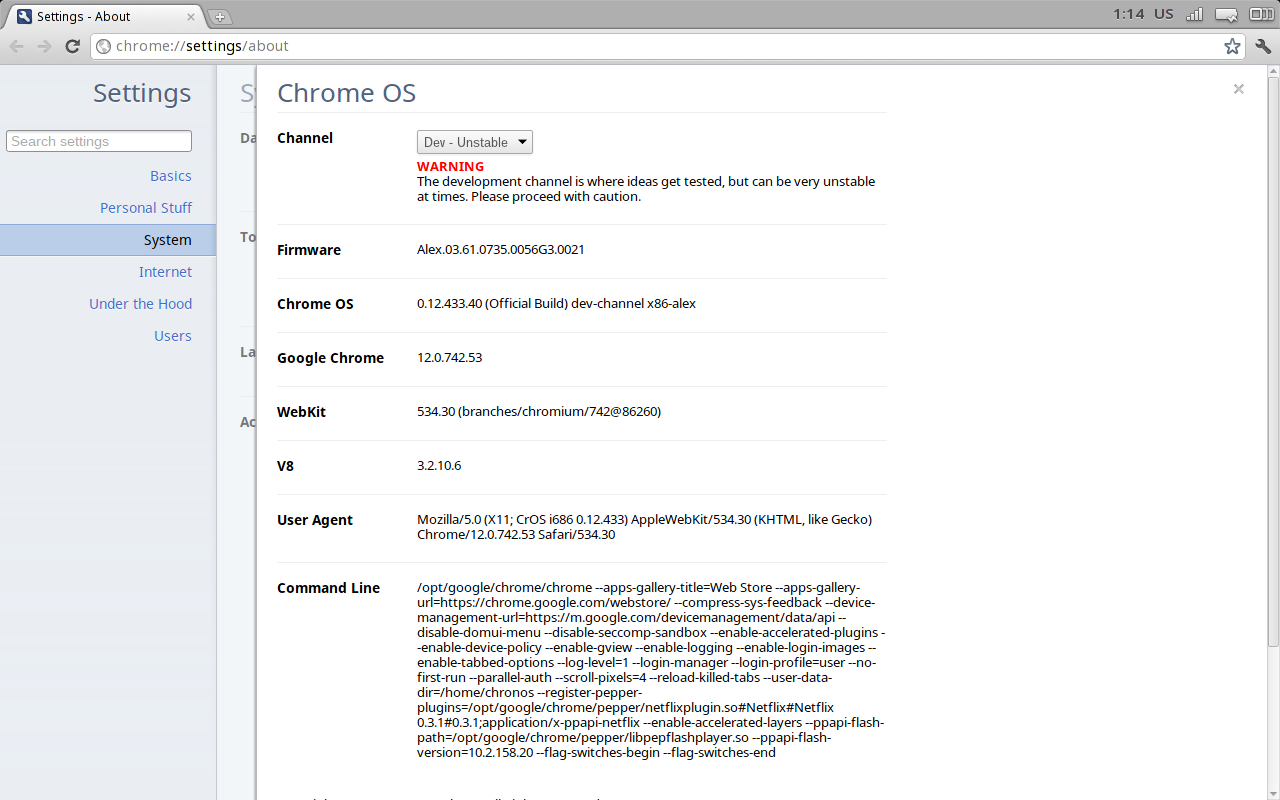Click the WebKit row label
The width and height of the screenshot is (1280, 800).
(x=301, y=412)
